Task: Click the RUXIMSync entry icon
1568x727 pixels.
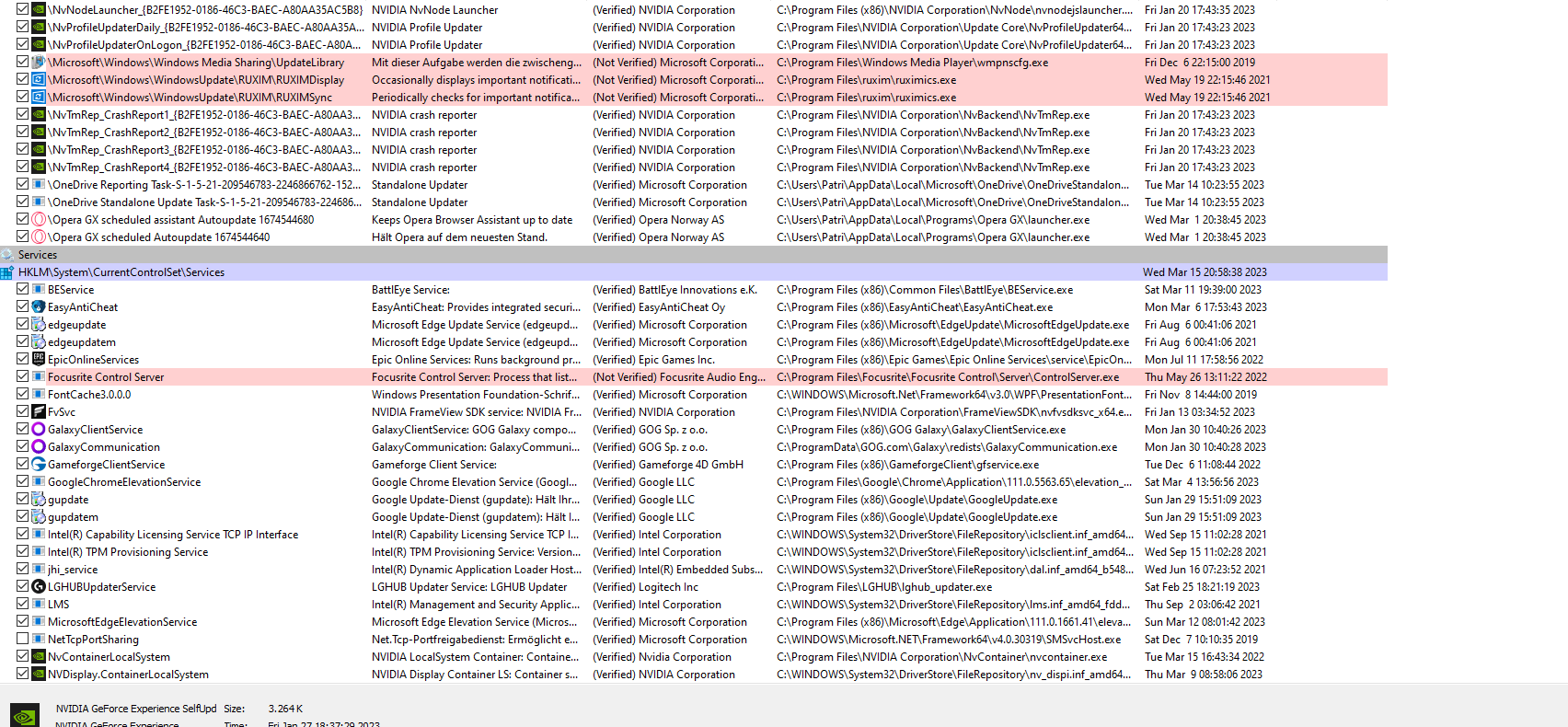Action: [39, 98]
